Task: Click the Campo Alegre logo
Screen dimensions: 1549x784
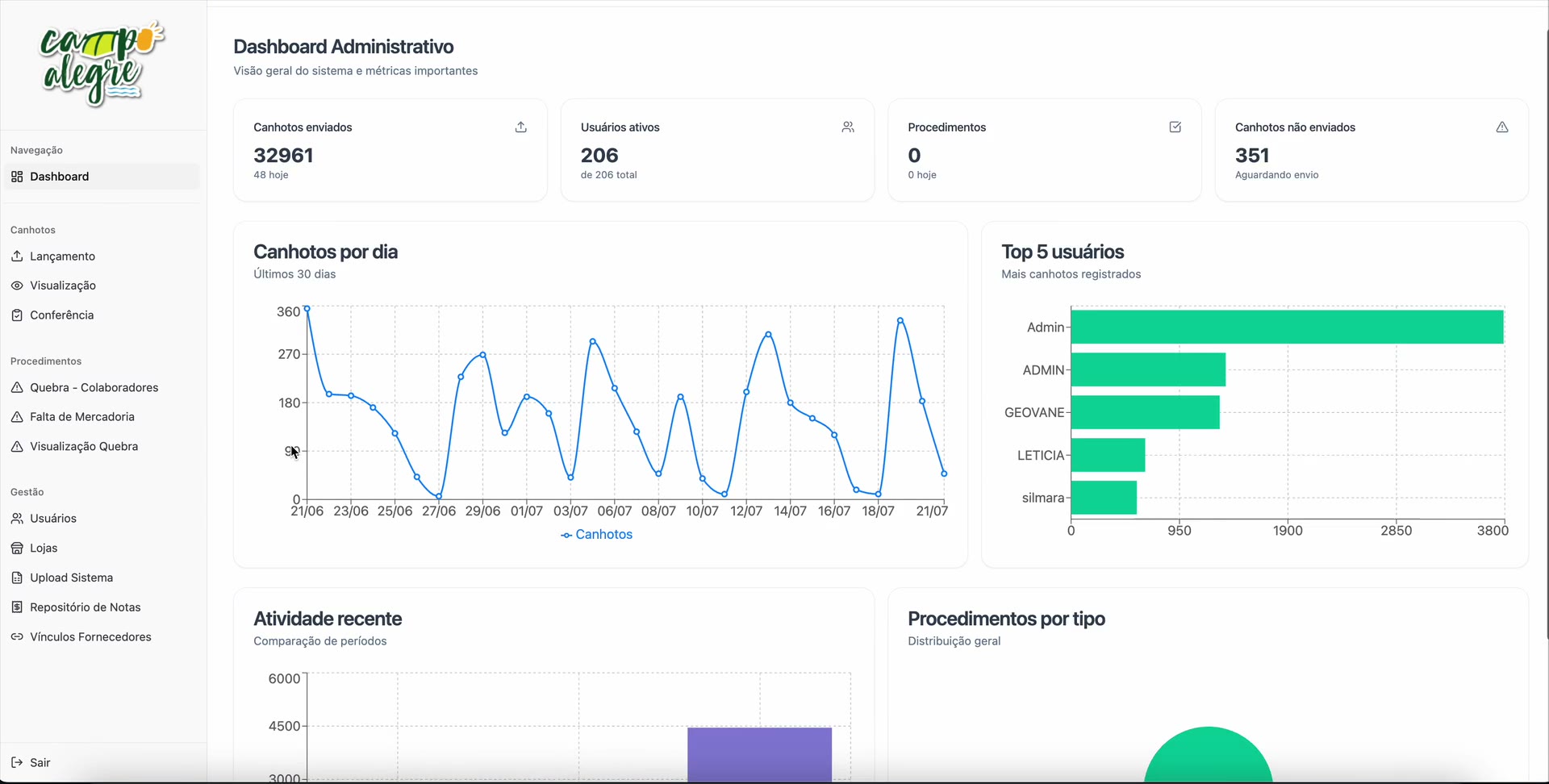Action: coord(102,64)
